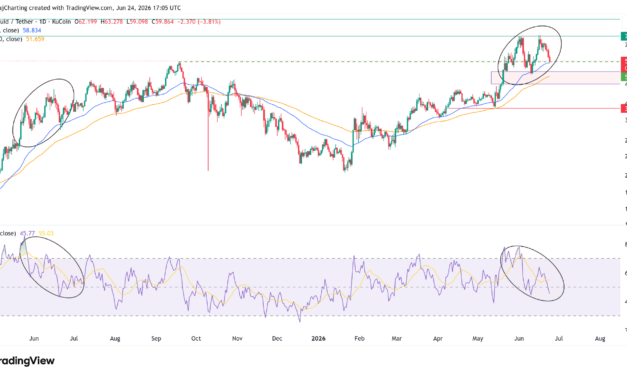Click the May label on time axis

(x=477, y=338)
